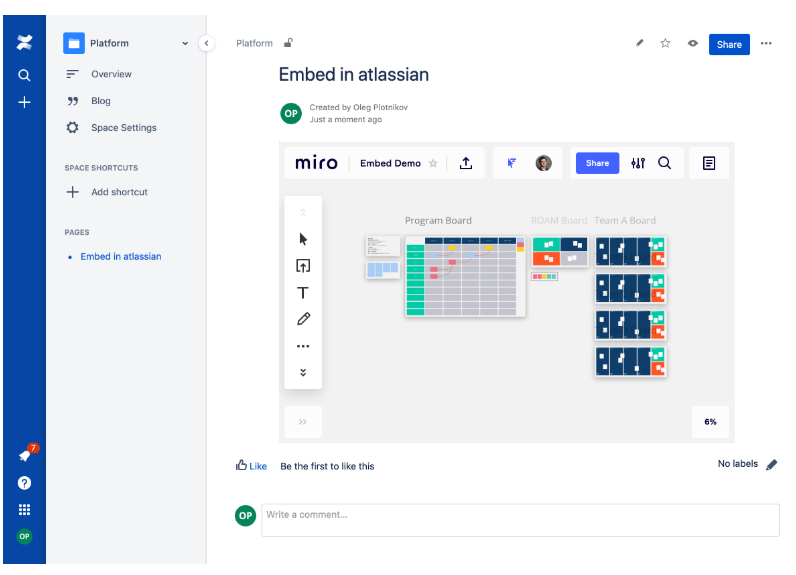The width and height of the screenshot is (796, 575).
Task: Open notifications bell with badge 7
Action: point(25,455)
